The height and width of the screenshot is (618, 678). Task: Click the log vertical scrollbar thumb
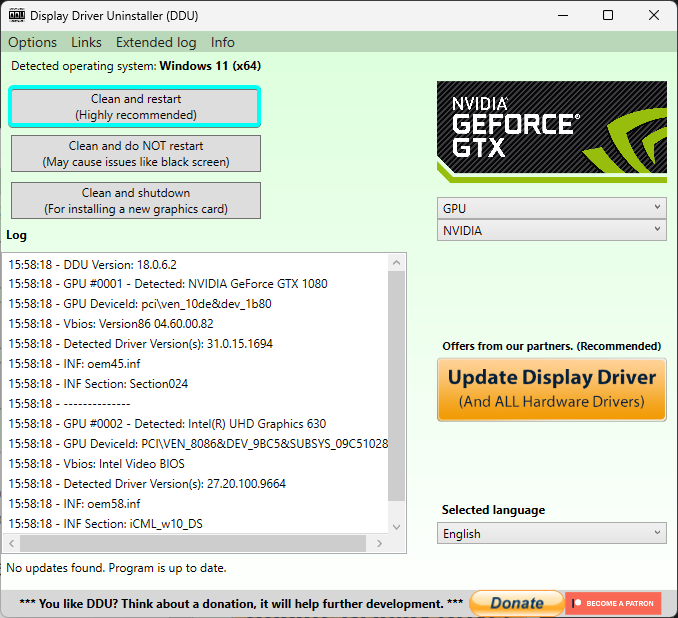tap(397, 386)
